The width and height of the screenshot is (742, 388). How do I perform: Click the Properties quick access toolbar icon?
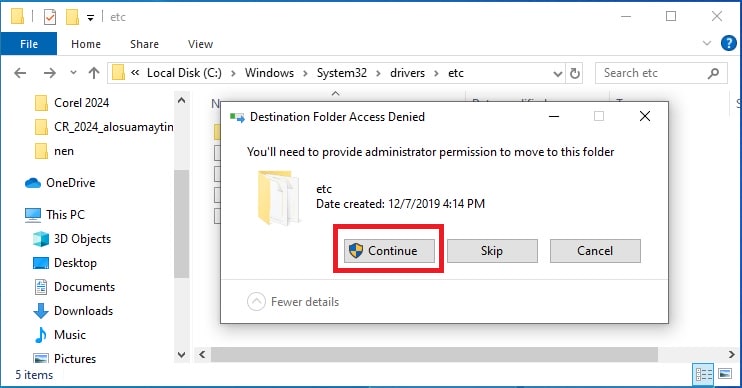[x=50, y=17]
